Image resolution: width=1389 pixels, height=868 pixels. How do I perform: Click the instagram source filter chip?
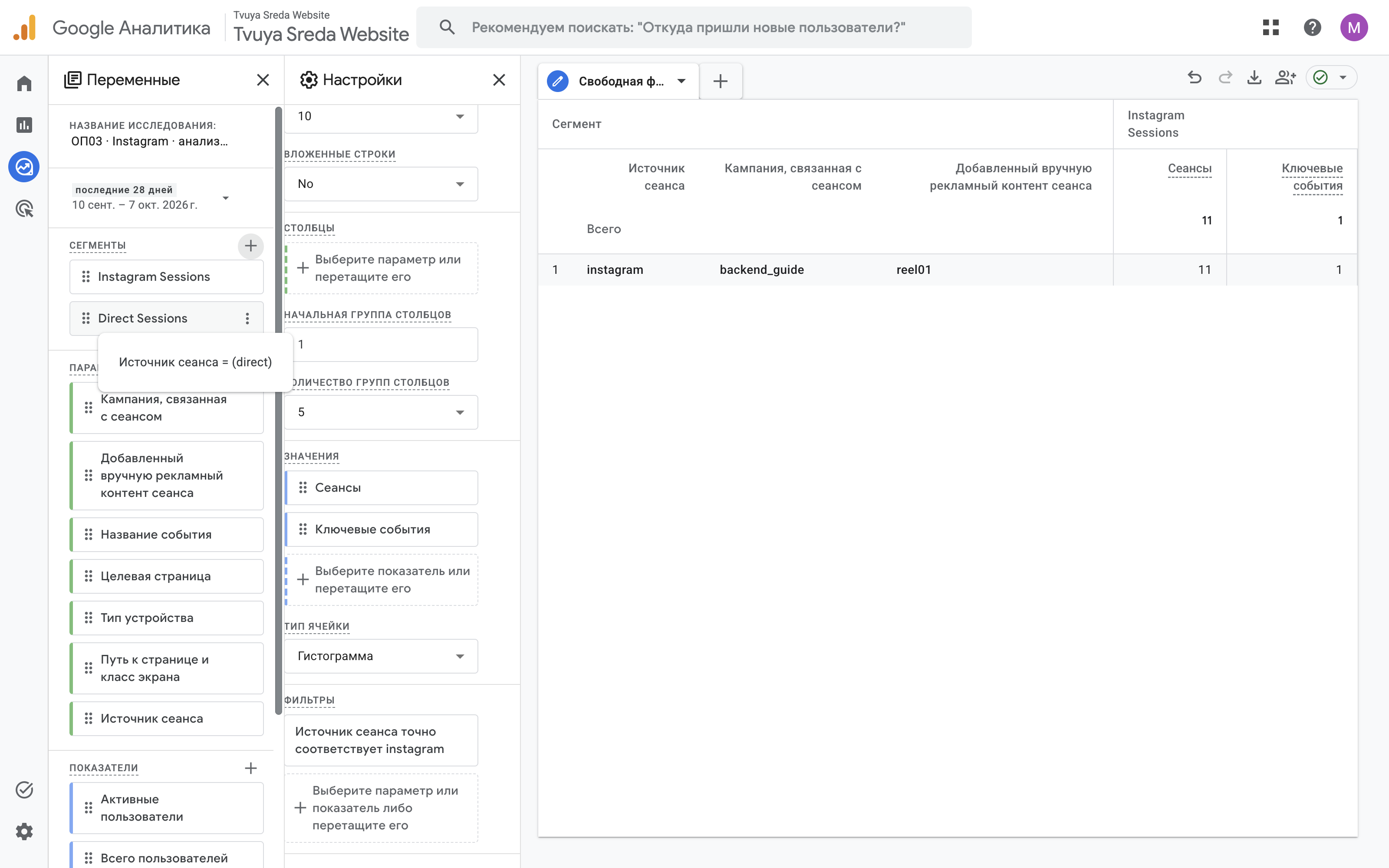(x=381, y=740)
